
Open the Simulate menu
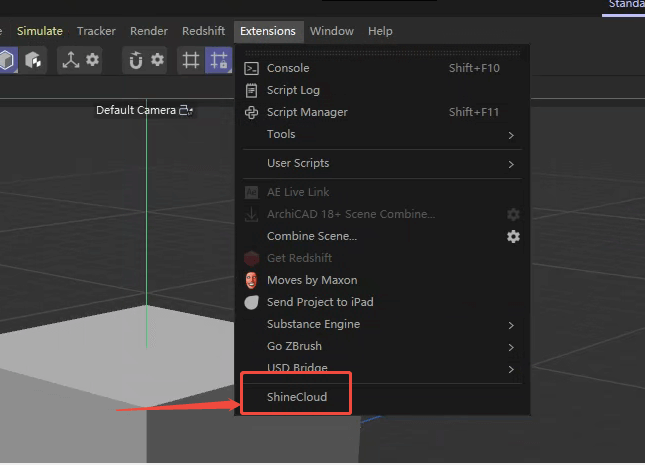(39, 31)
